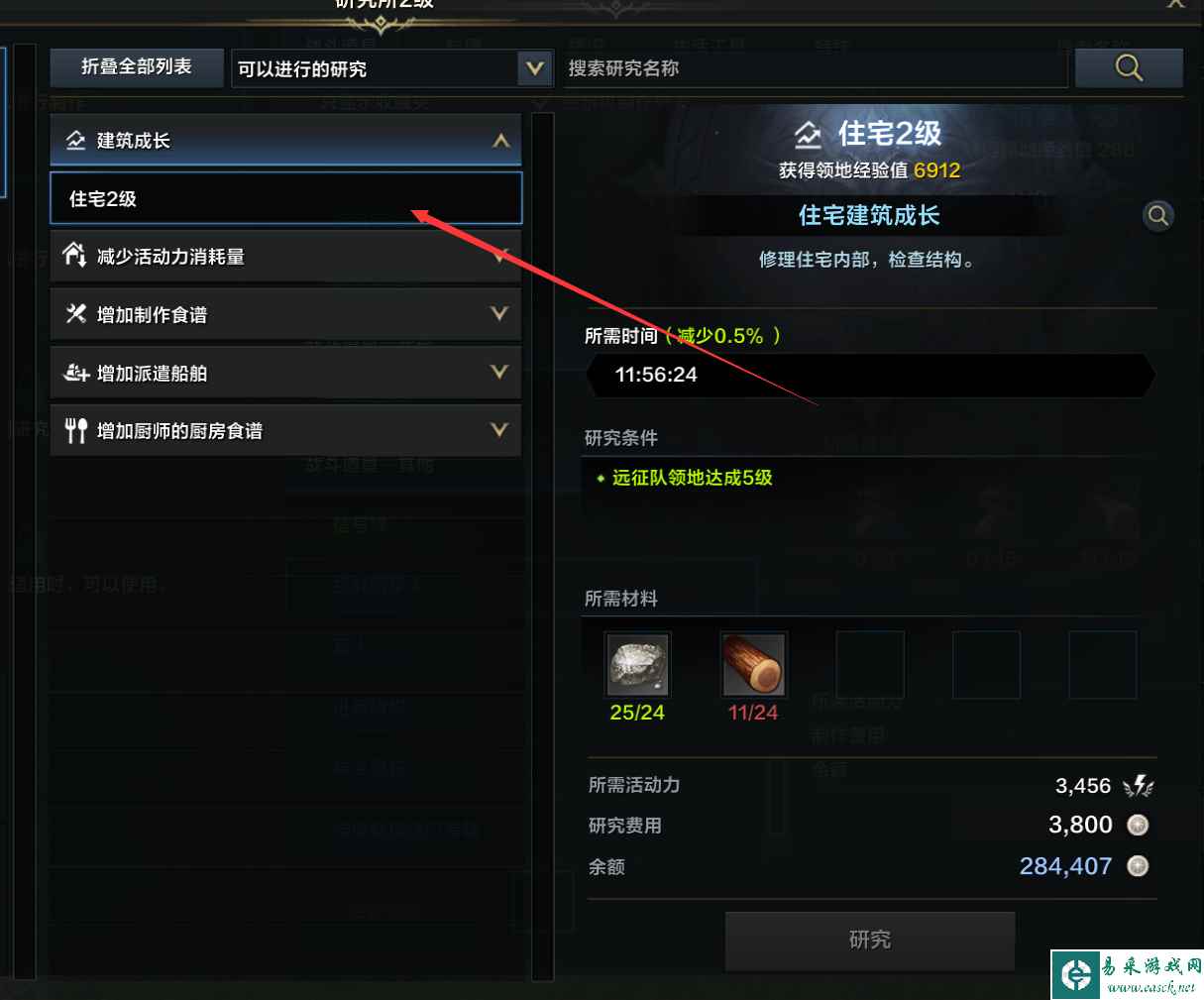Click the third empty material slot
The height and width of the screenshot is (1000, 1204).
[1102, 665]
